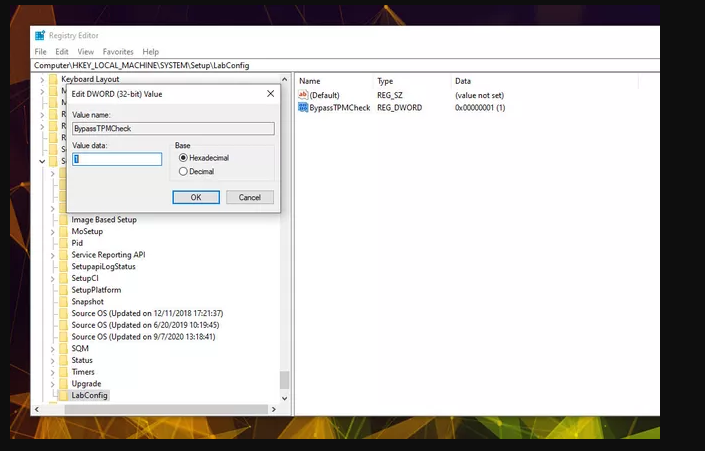Click the Timers folder icon
Viewport: 705px width, 451px height.
(64, 372)
